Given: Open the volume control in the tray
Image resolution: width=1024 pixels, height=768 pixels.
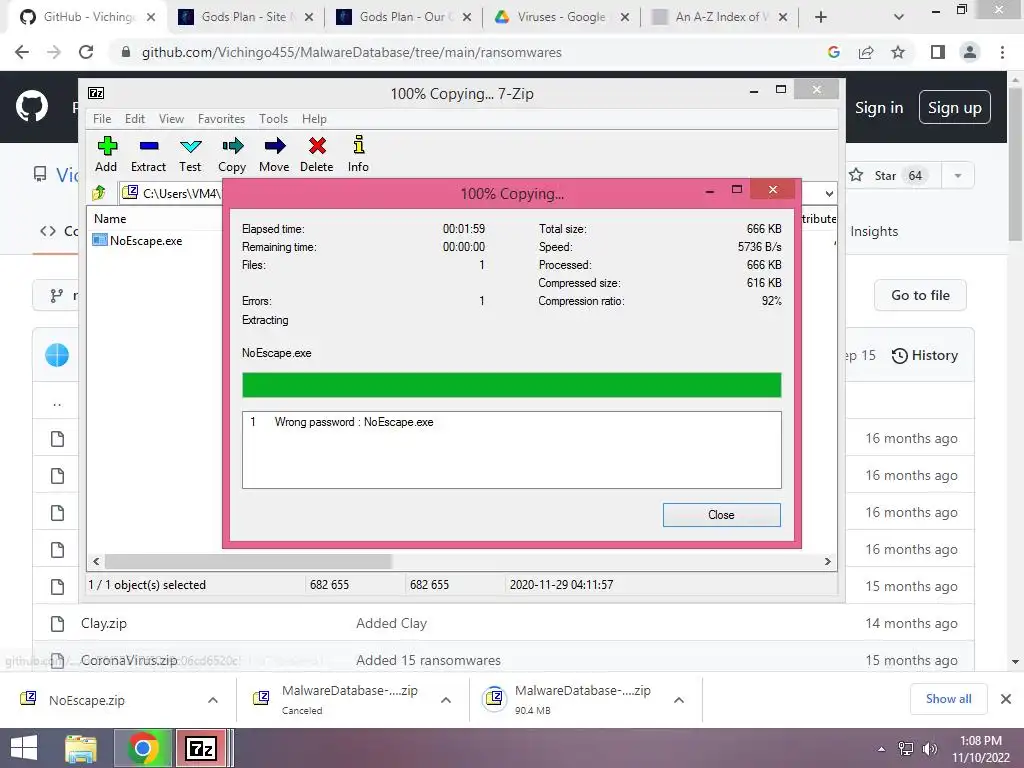Looking at the screenshot, I should [930, 749].
